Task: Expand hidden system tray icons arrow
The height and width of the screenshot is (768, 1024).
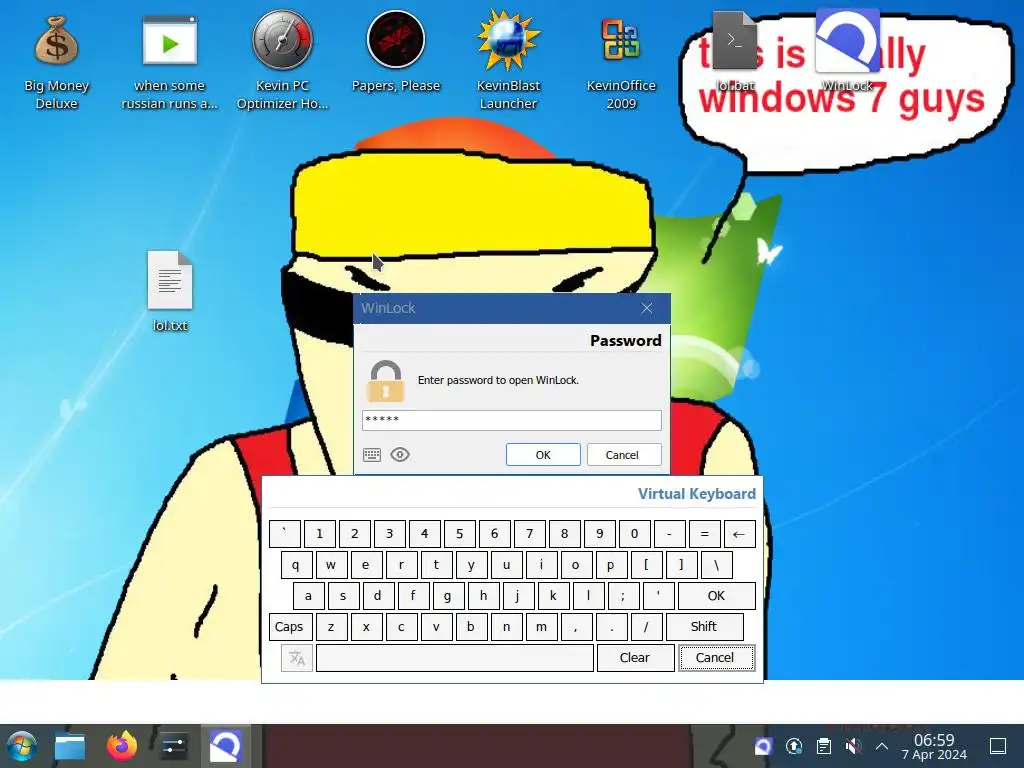Action: pyautogui.click(x=882, y=746)
